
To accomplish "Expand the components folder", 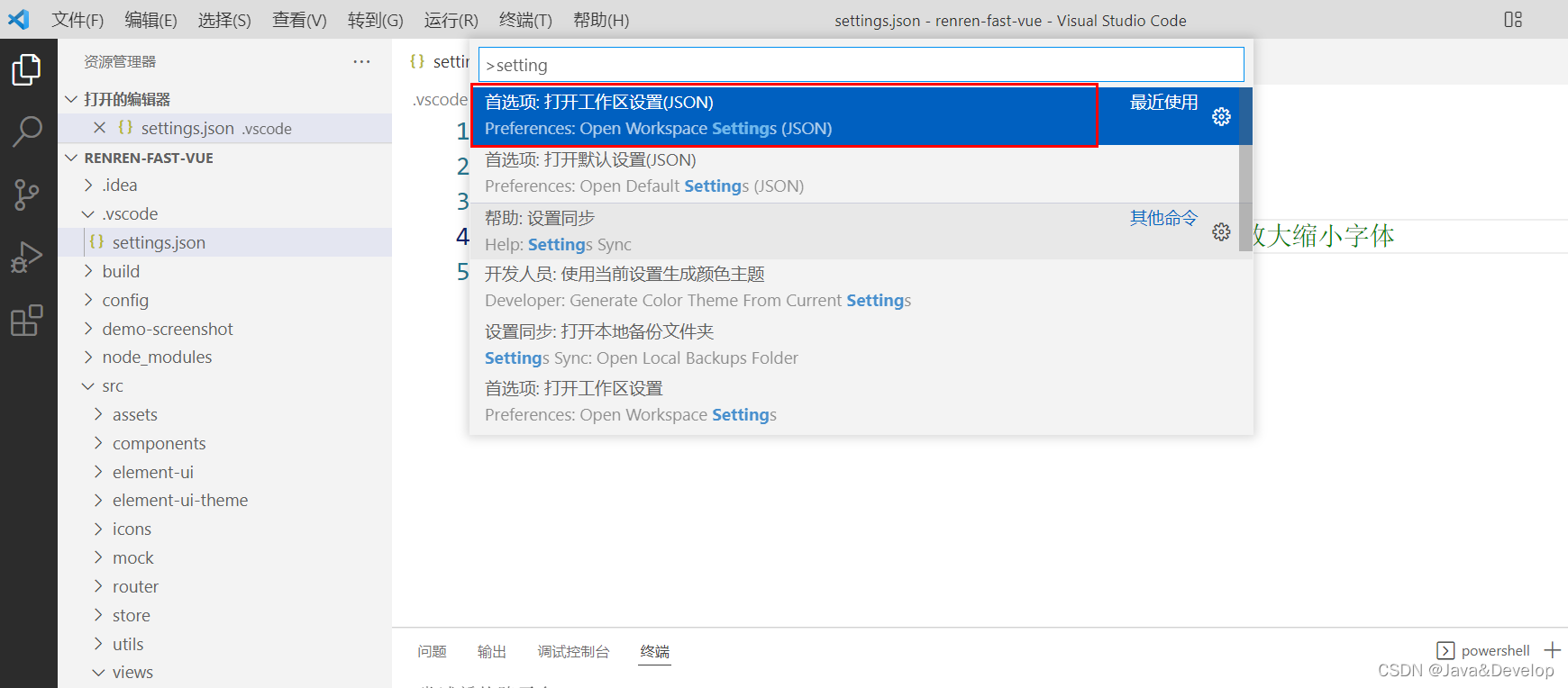I will point(98,443).
